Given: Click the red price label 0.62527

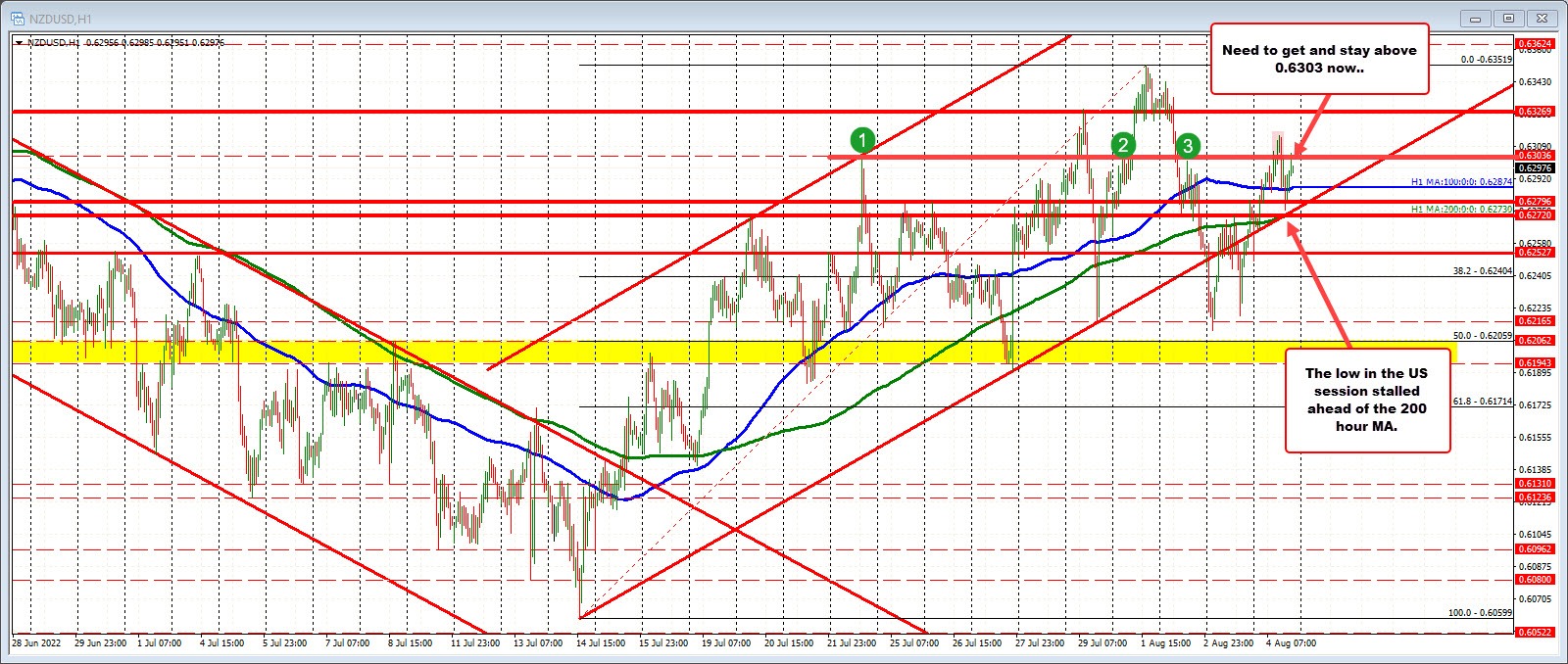Looking at the screenshot, I should coord(1535,253).
